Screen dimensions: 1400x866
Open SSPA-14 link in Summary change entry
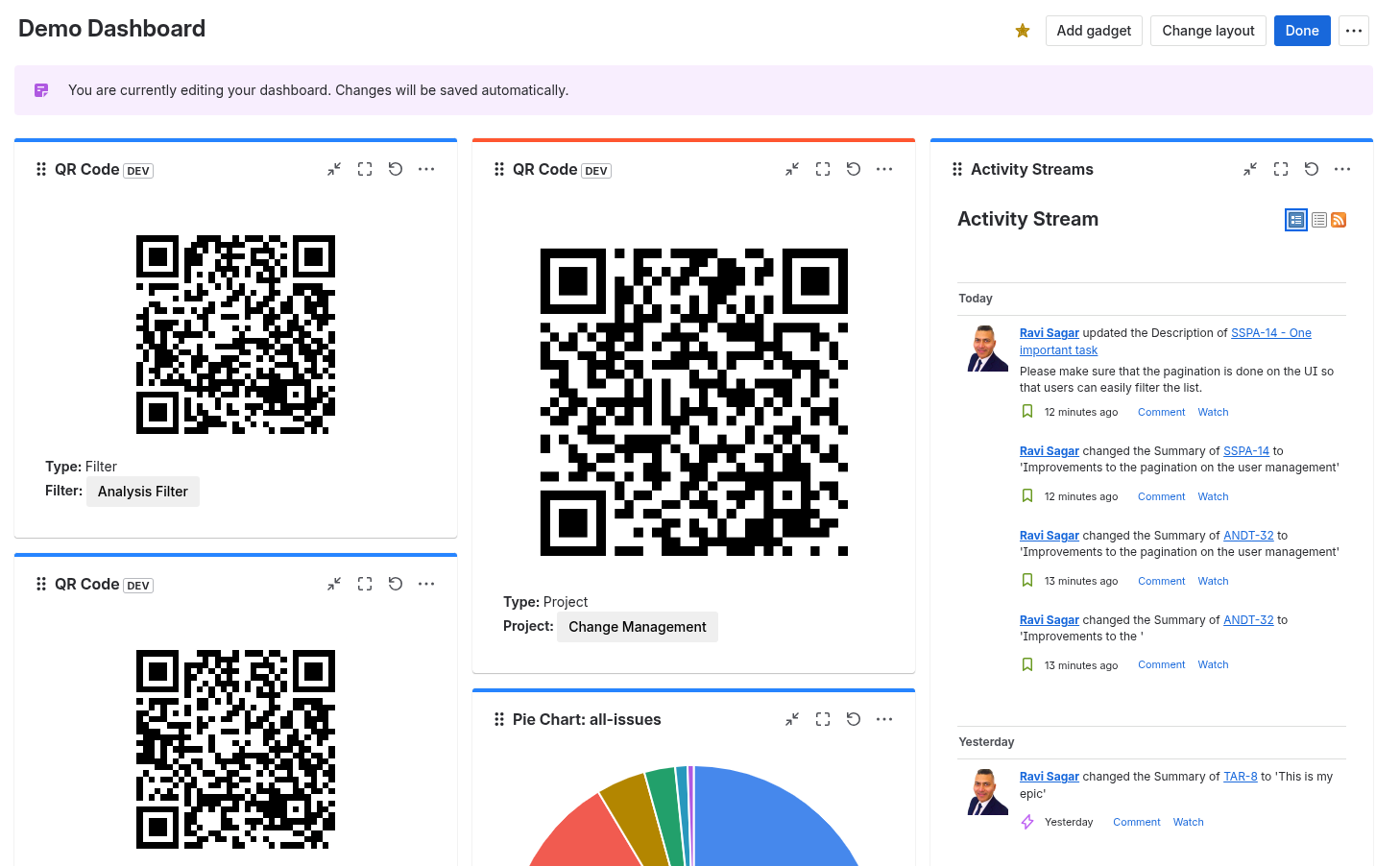point(1246,451)
